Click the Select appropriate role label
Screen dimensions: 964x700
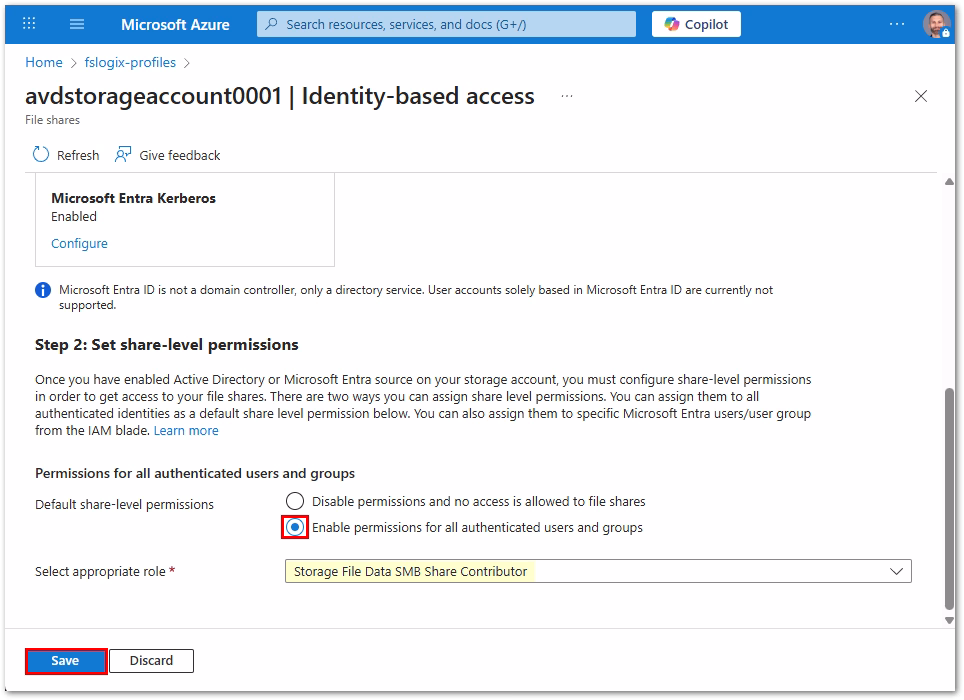click(100, 572)
